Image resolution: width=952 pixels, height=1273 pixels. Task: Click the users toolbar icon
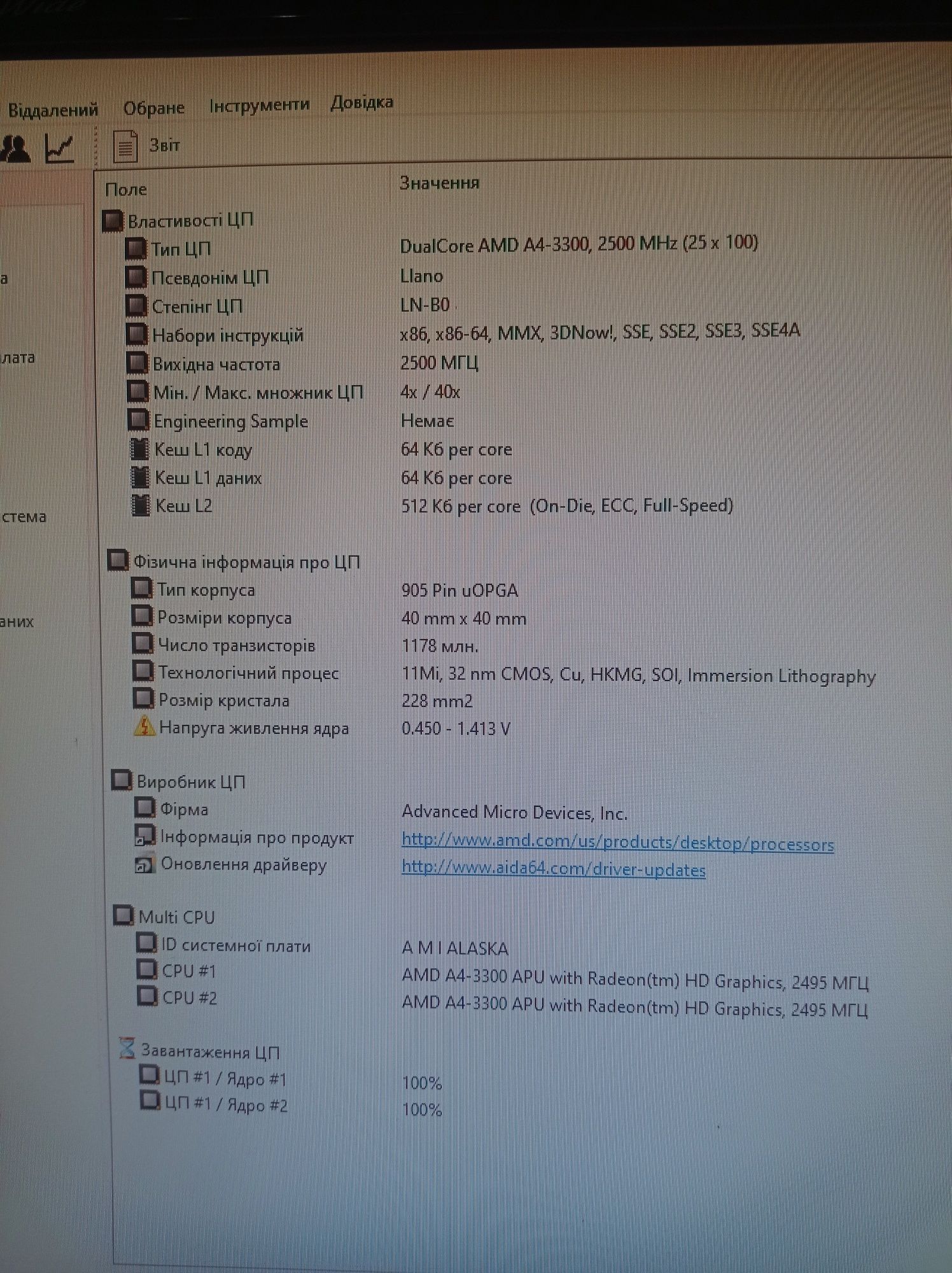(15, 149)
